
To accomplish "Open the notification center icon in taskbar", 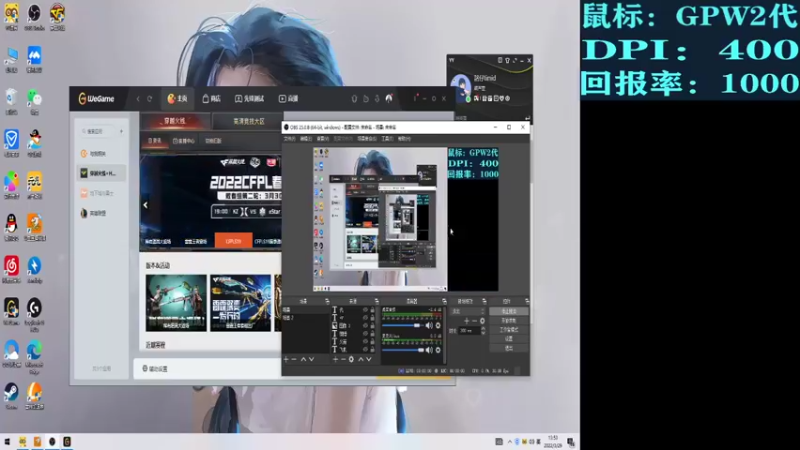I will point(571,442).
